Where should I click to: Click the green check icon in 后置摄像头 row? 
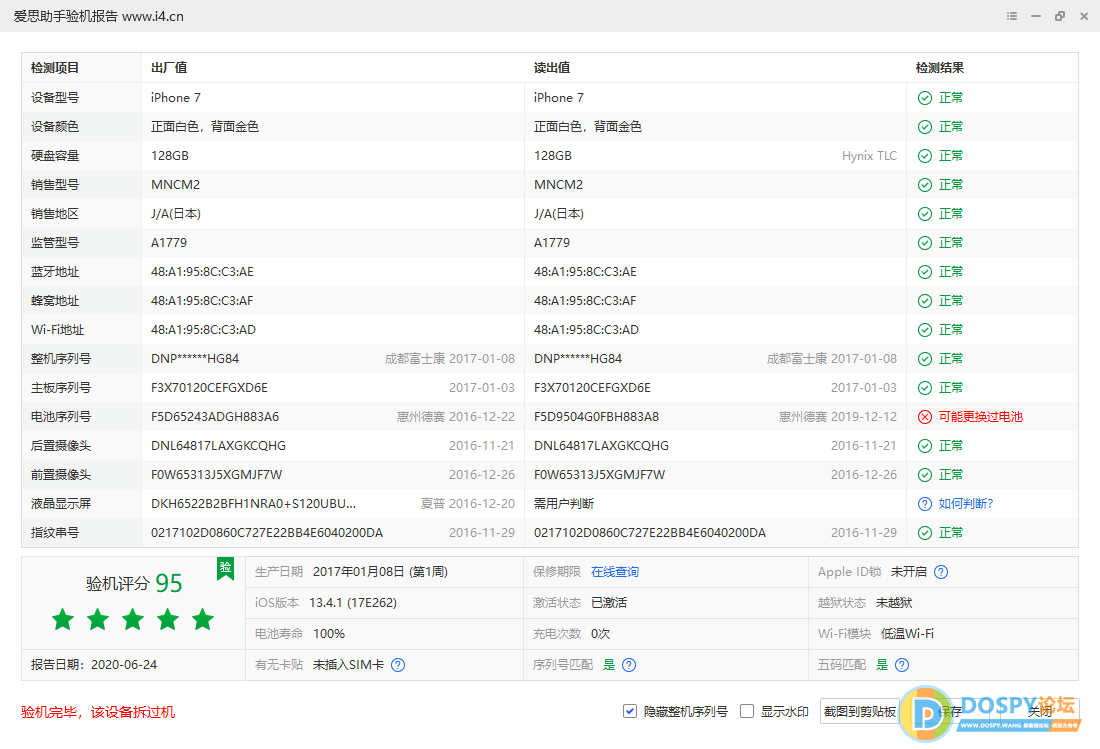[x=925, y=446]
